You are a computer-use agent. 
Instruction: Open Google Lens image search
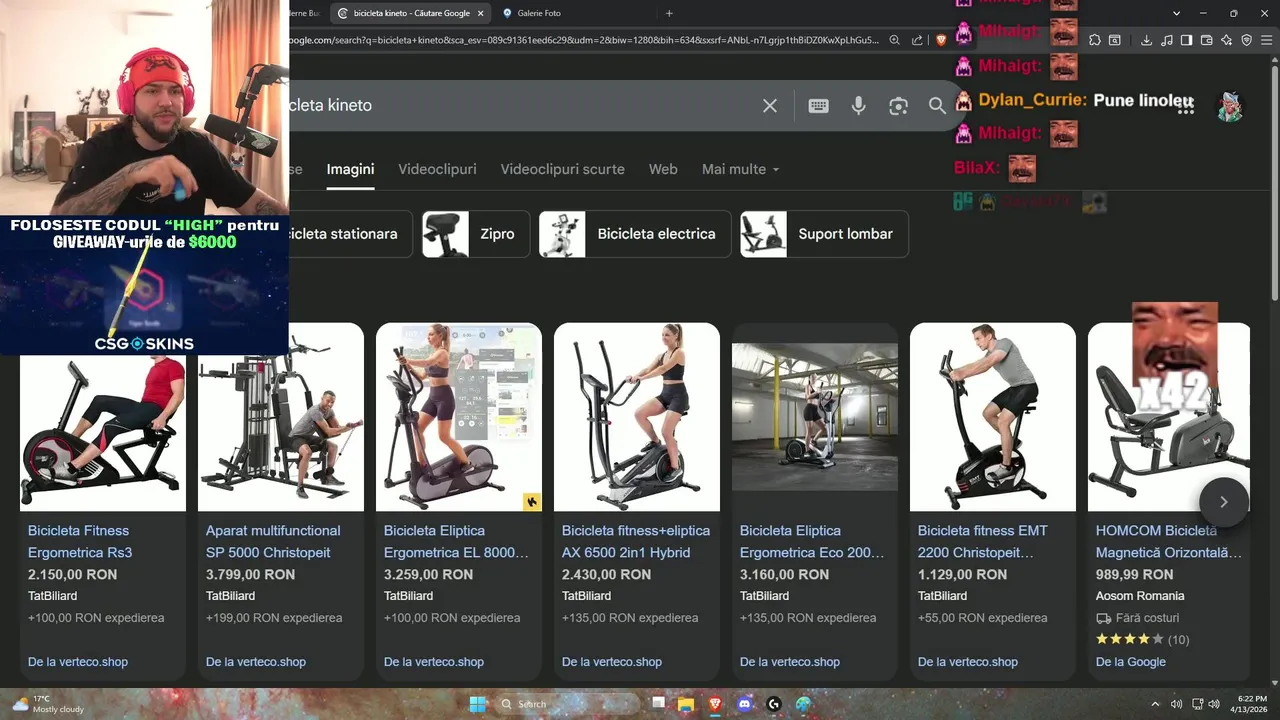point(898,105)
